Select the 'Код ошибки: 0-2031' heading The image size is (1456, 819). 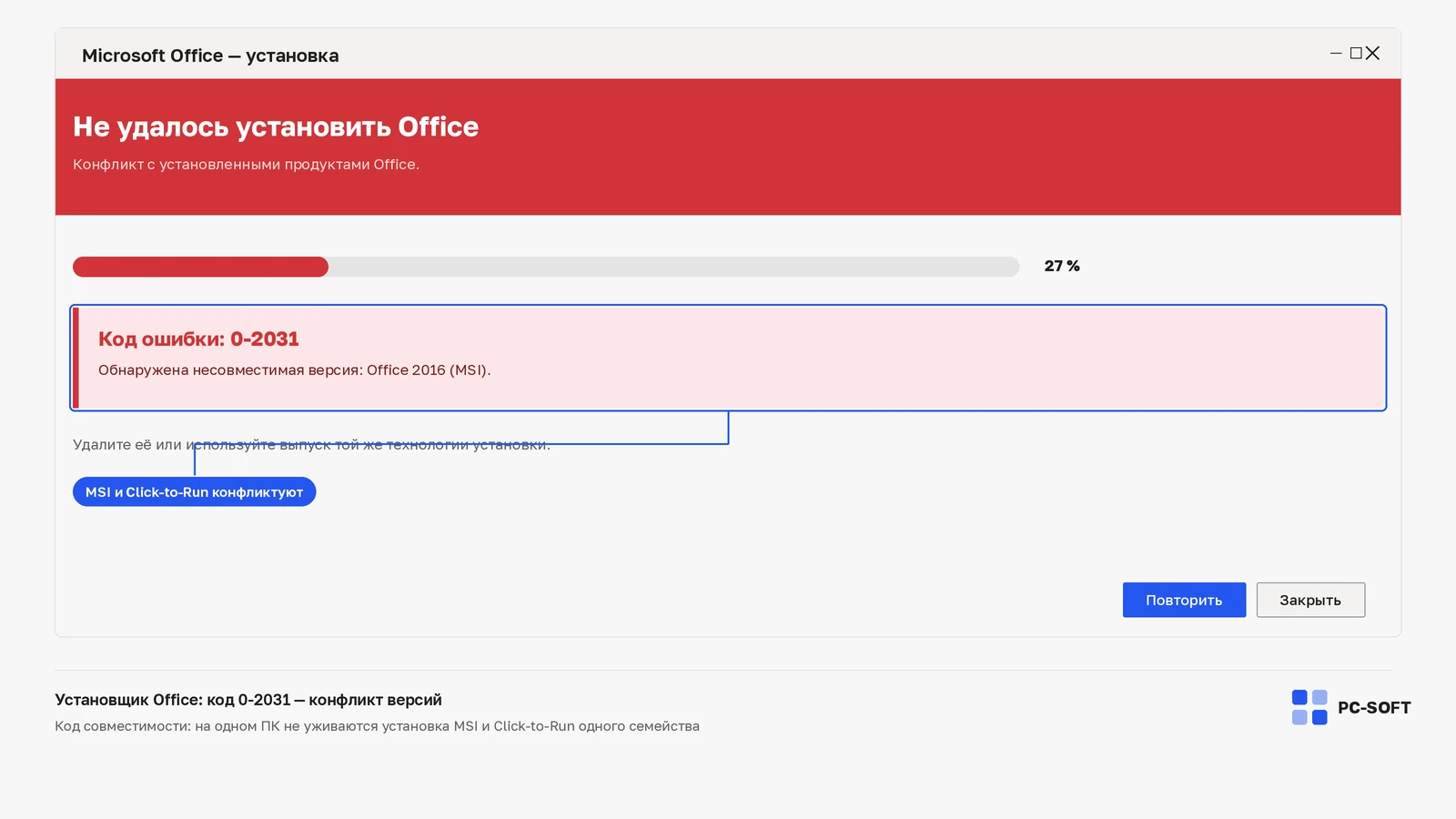(x=198, y=339)
